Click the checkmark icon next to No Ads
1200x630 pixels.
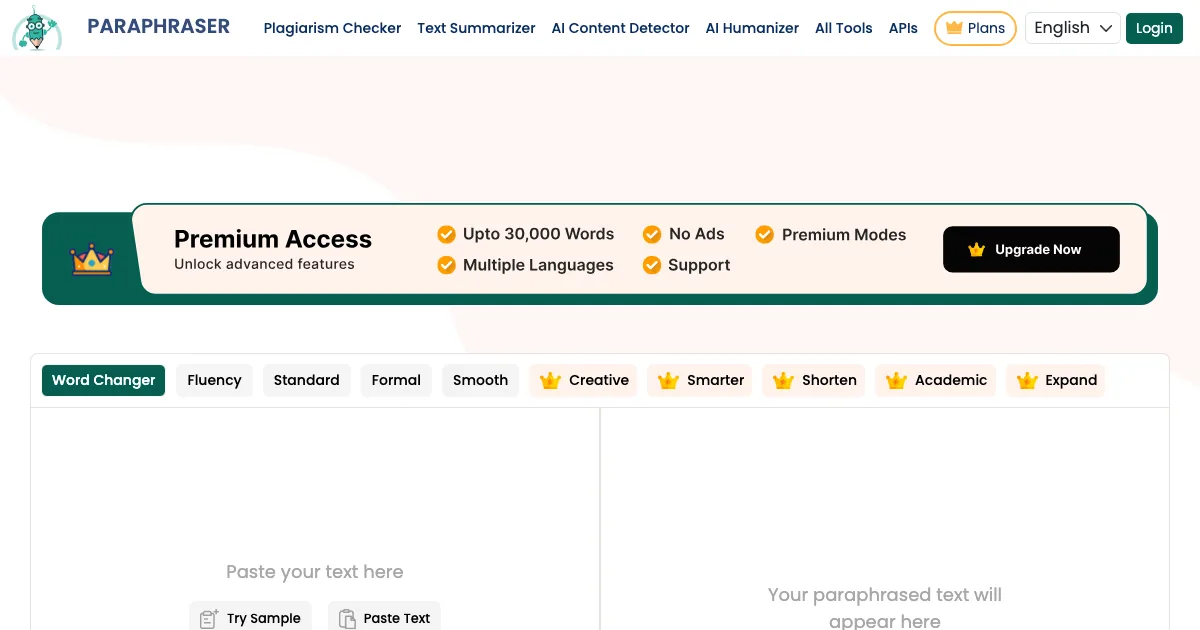pos(651,234)
